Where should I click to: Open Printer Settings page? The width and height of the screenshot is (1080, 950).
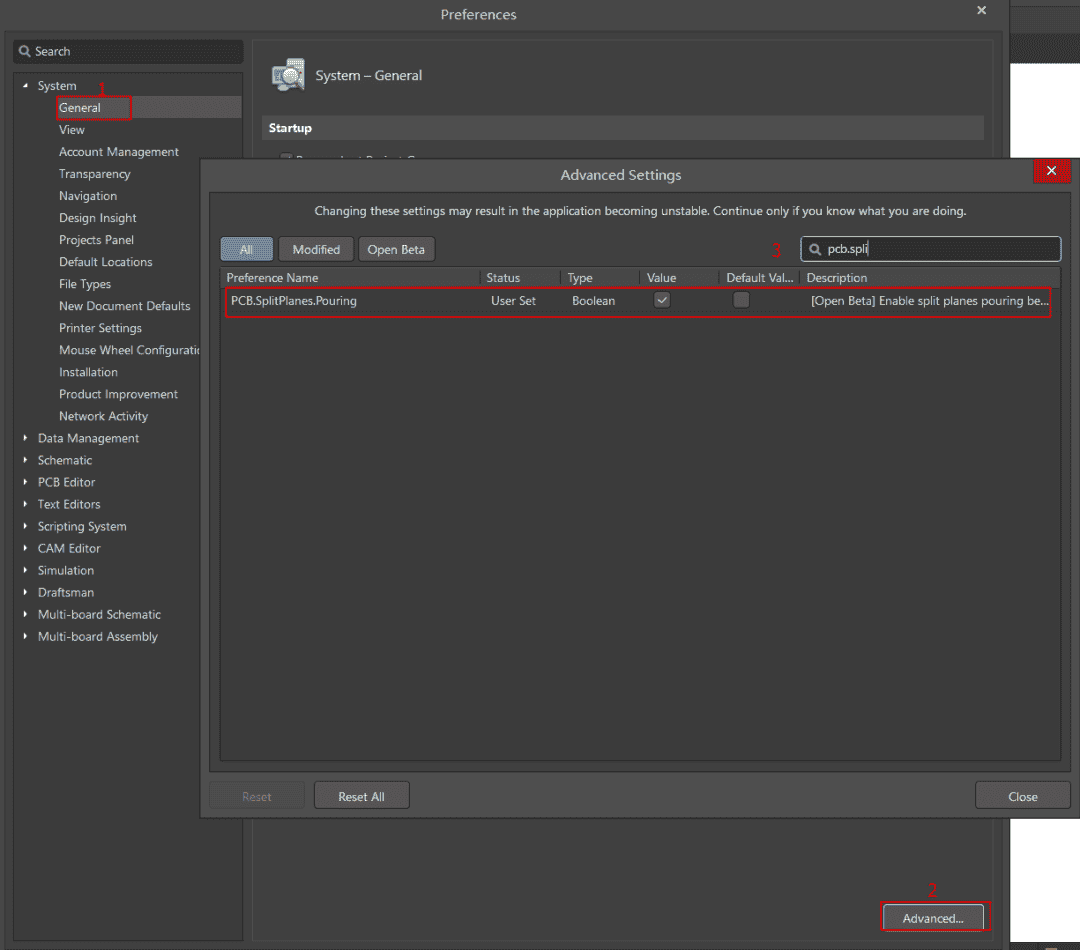(101, 328)
